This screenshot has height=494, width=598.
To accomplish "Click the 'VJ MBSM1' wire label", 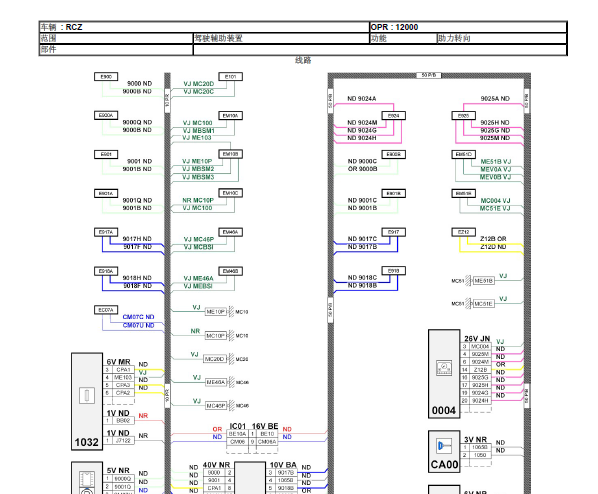I will click(x=198, y=130).
